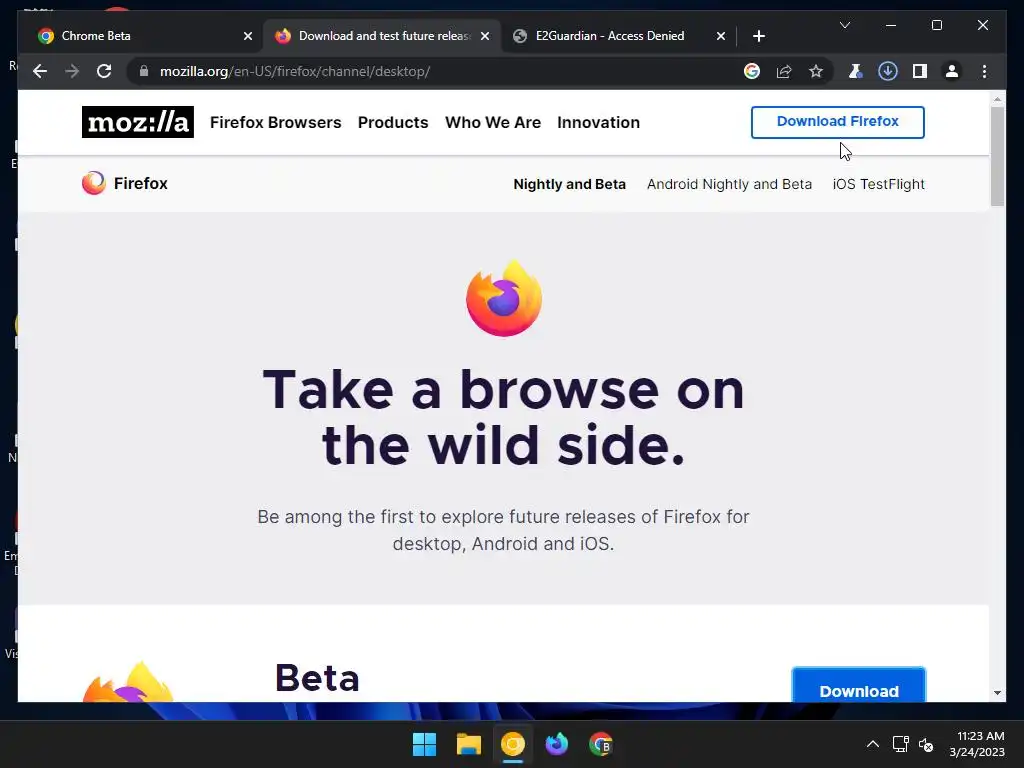Image resolution: width=1024 pixels, height=768 pixels.
Task: Open the Windows Start menu
Action: (424, 744)
